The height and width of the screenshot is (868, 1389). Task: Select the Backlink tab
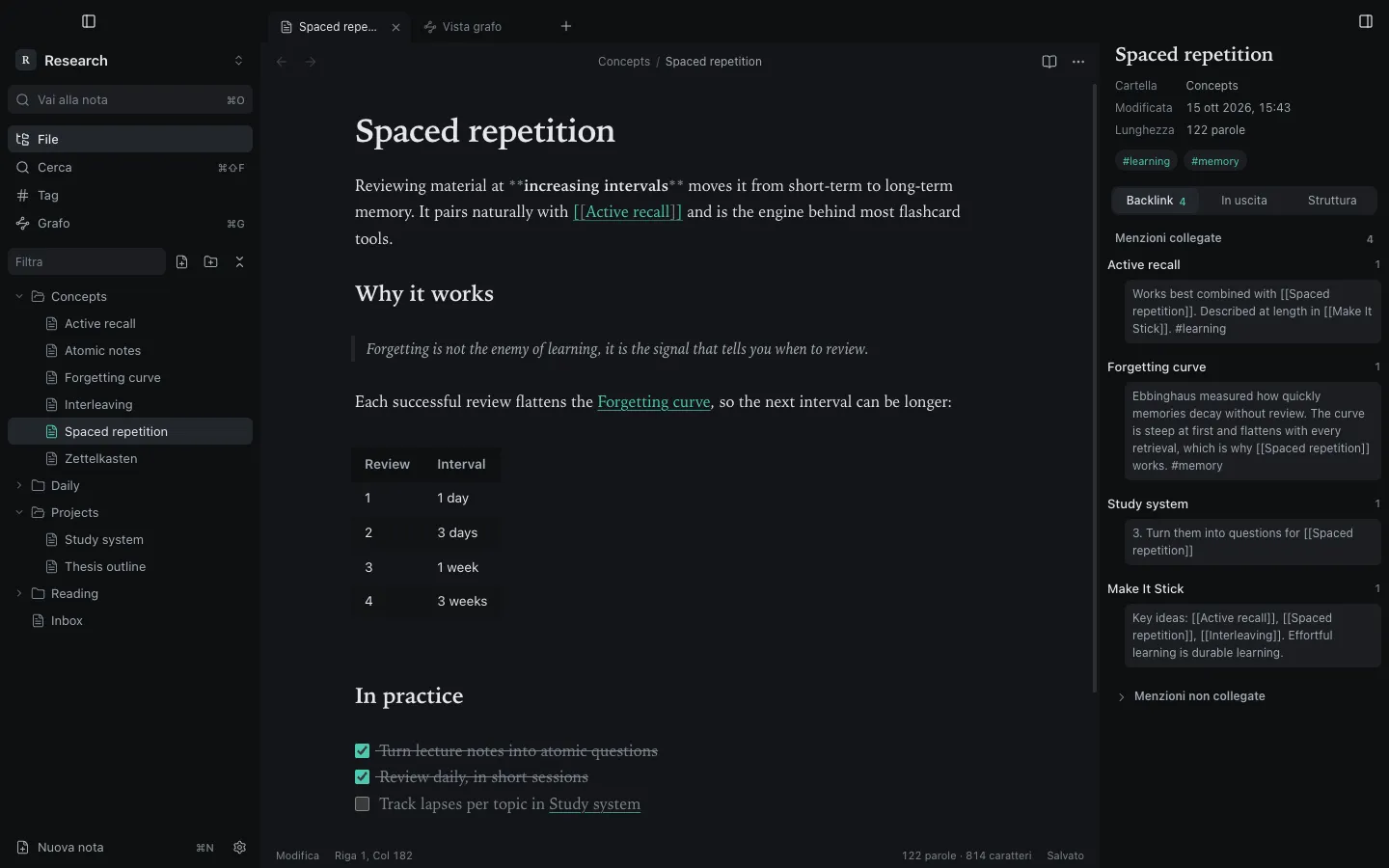coord(1156,201)
